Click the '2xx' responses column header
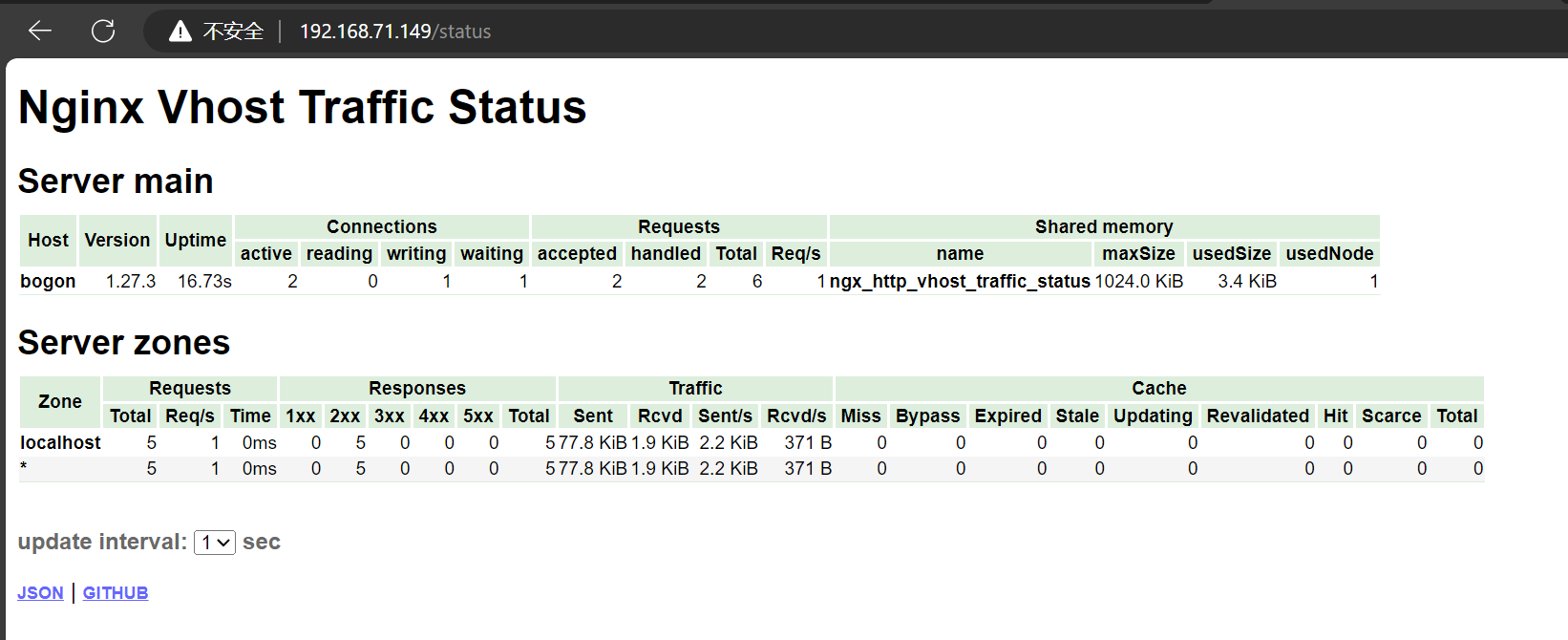The height and width of the screenshot is (640, 1568). [x=345, y=416]
